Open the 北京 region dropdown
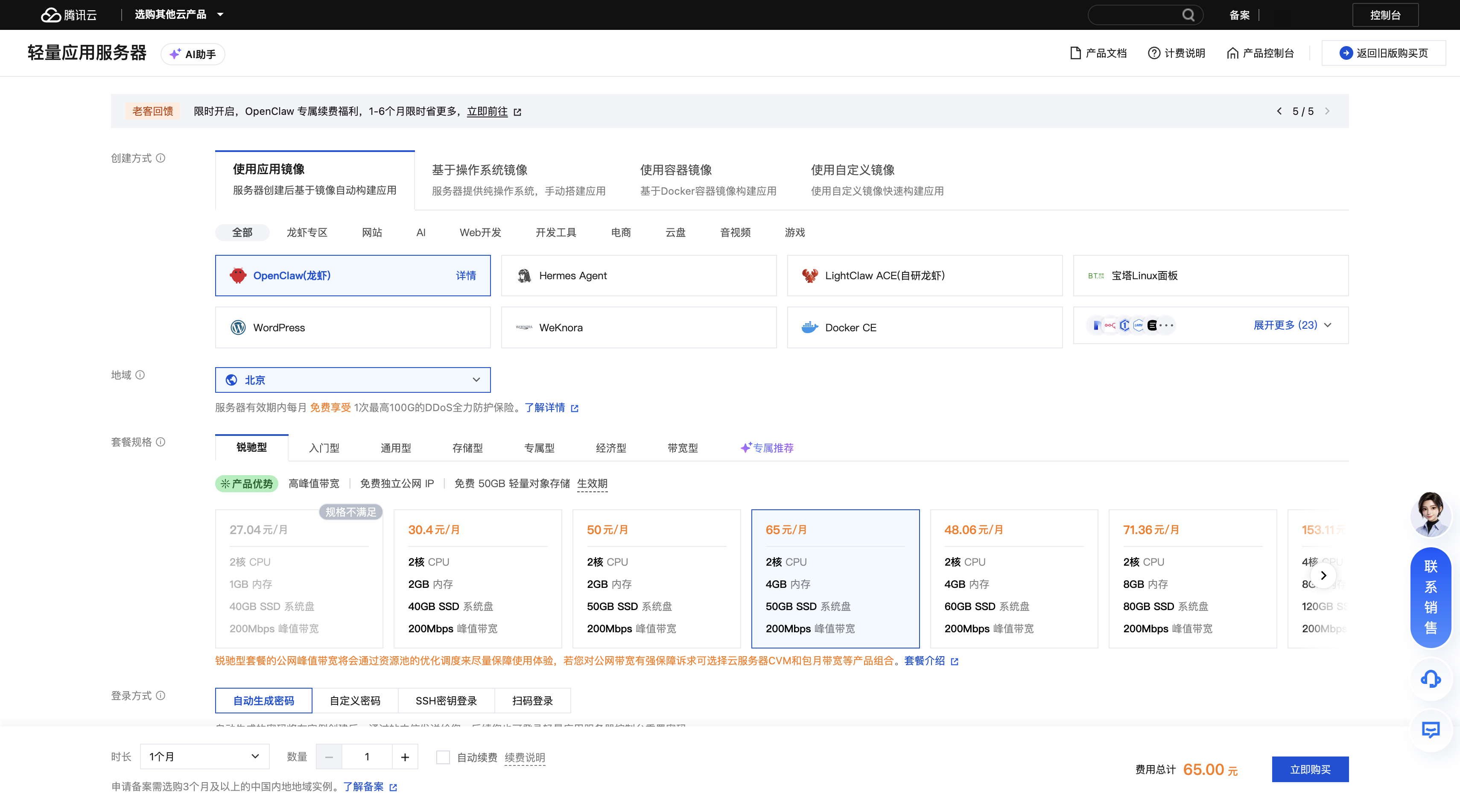1460x812 pixels. coord(353,380)
